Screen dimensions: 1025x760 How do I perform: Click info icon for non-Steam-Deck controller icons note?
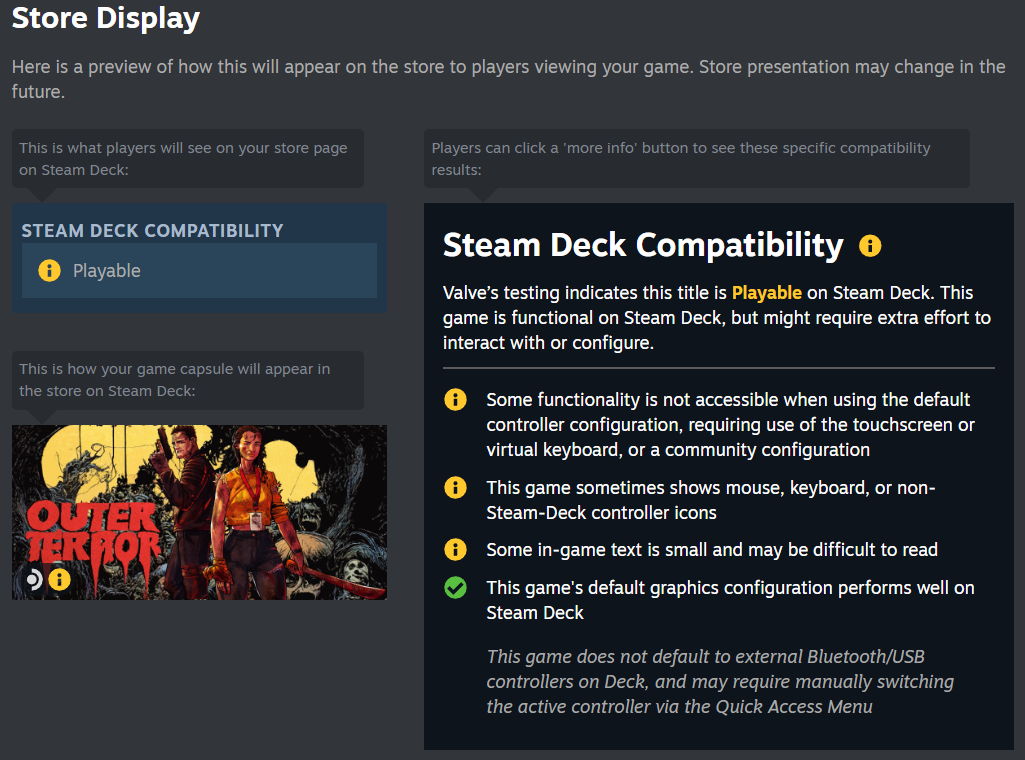pos(455,487)
